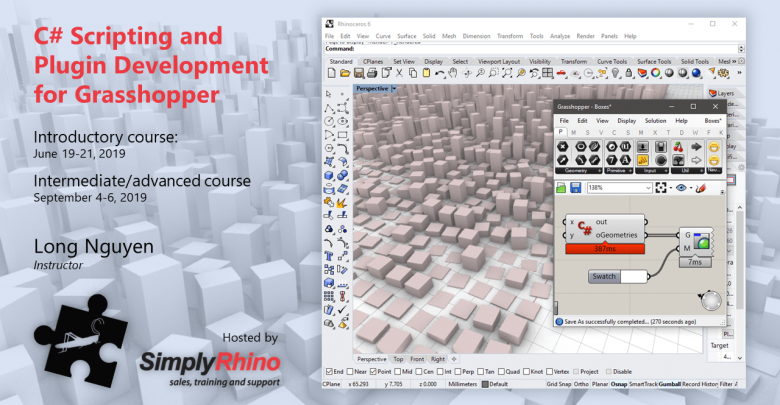
Task: Click the cherries icon in Util panel
Action: pyautogui.click(x=678, y=147)
